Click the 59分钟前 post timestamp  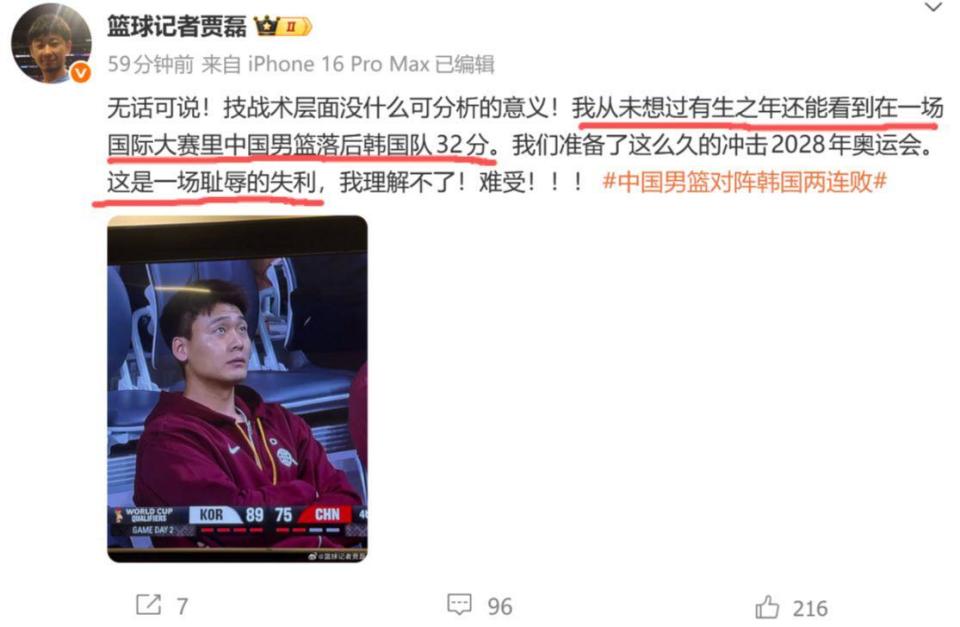(151, 64)
